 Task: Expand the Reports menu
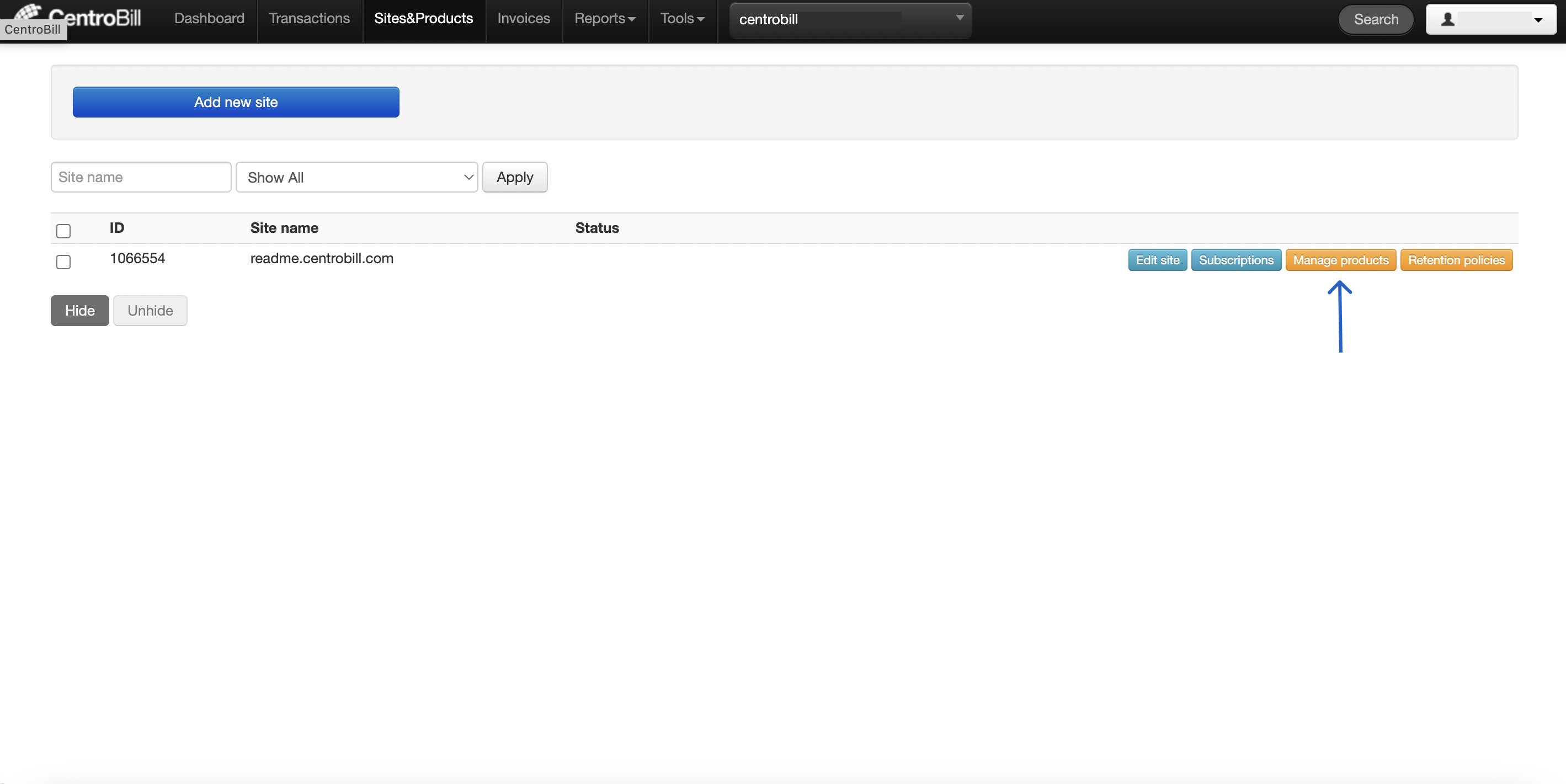(605, 19)
